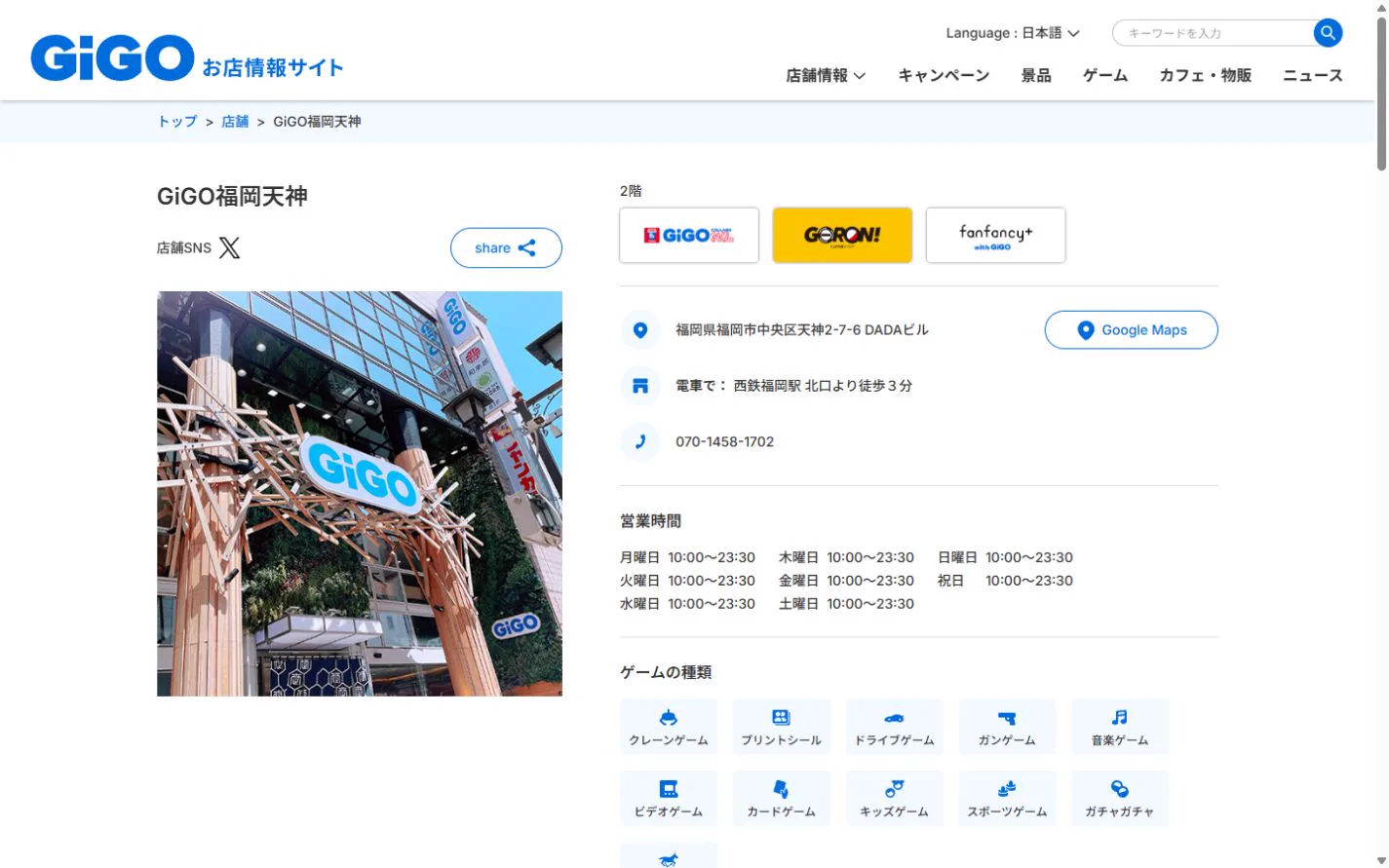This screenshot has width=1389, height=868.
Task: Select the ドライブゲーム game type
Action: 895,727
